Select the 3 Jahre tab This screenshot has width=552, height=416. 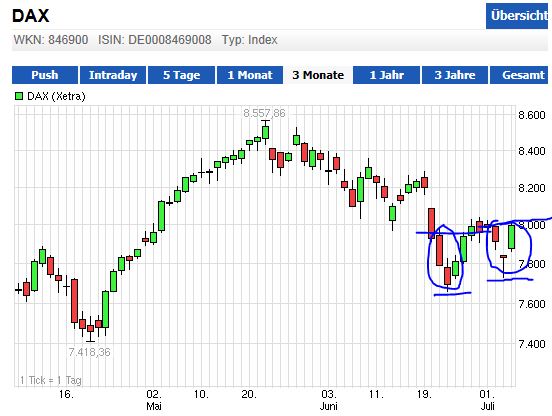[x=455, y=75]
